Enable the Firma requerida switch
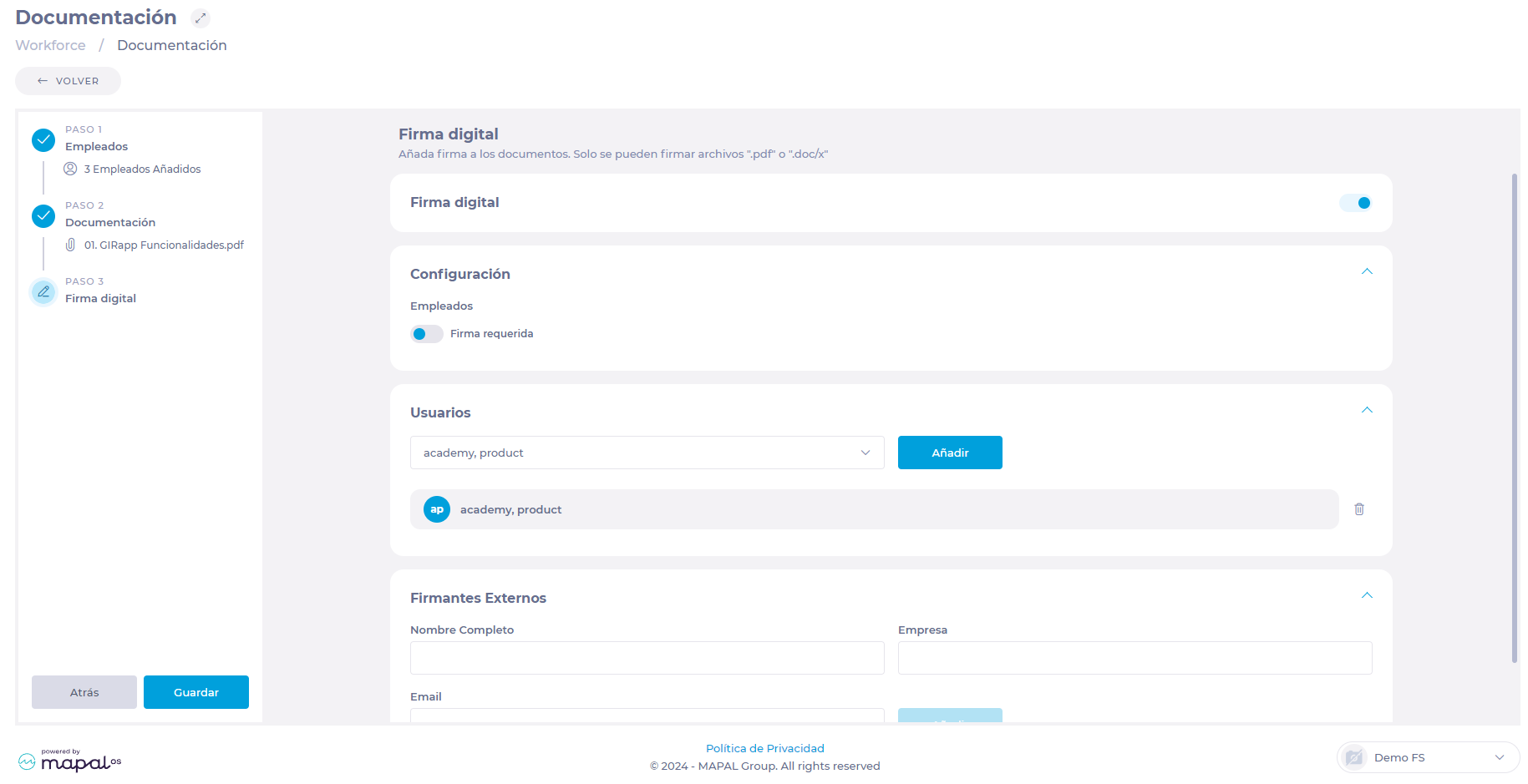This screenshot has width=1528, height=784. pos(426,334)
